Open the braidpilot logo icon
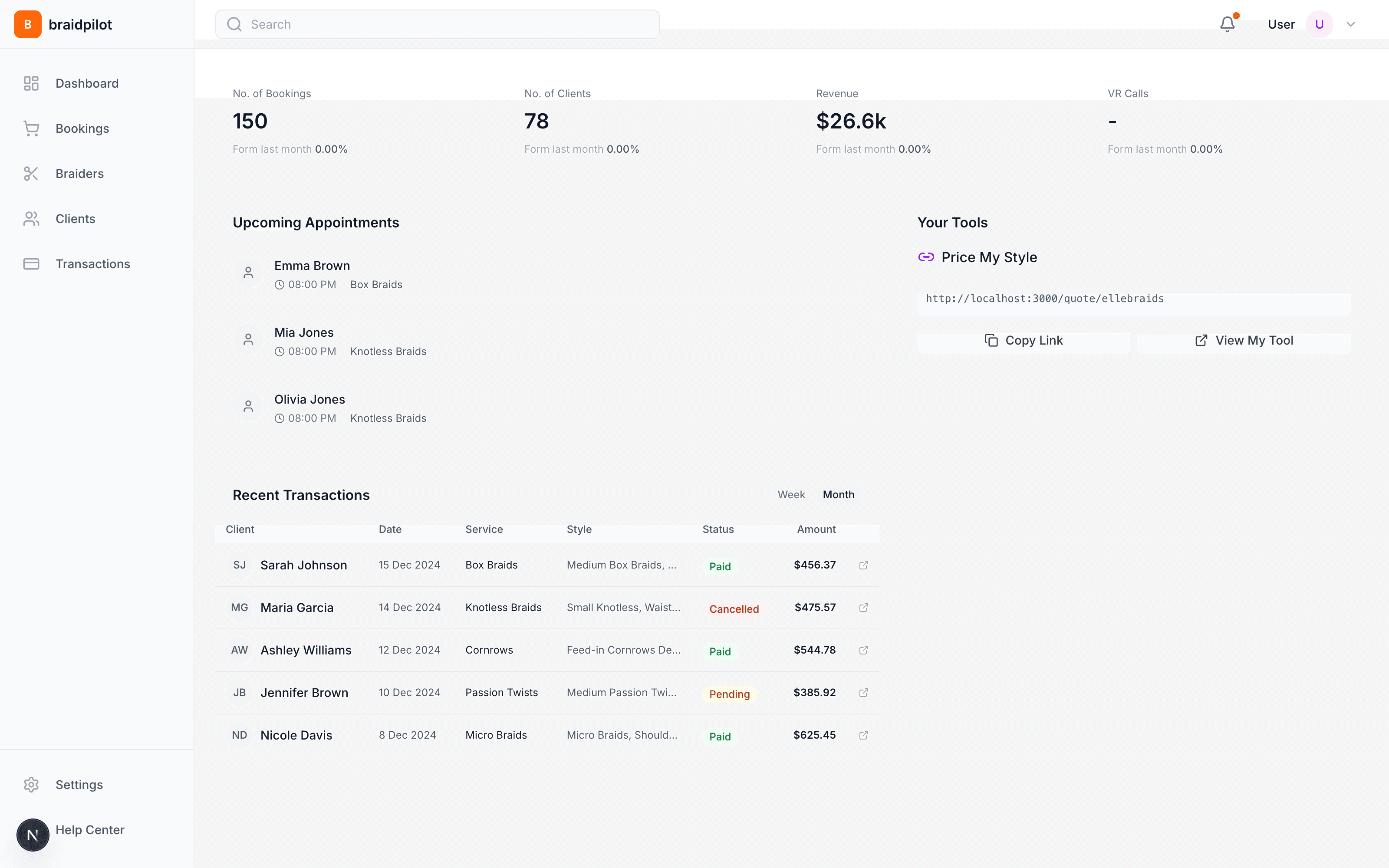Screen dimensions: 1389x868 click(27, 23)
